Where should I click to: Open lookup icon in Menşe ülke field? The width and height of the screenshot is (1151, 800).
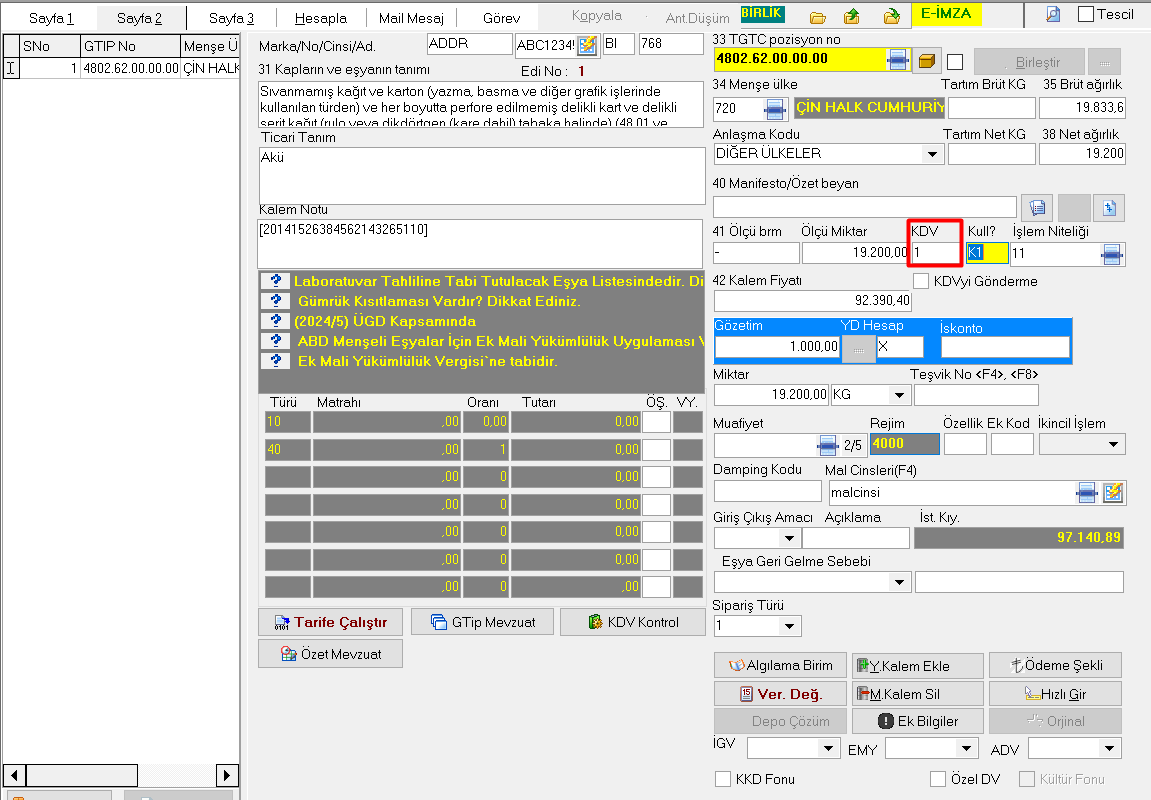coord(775,109)
